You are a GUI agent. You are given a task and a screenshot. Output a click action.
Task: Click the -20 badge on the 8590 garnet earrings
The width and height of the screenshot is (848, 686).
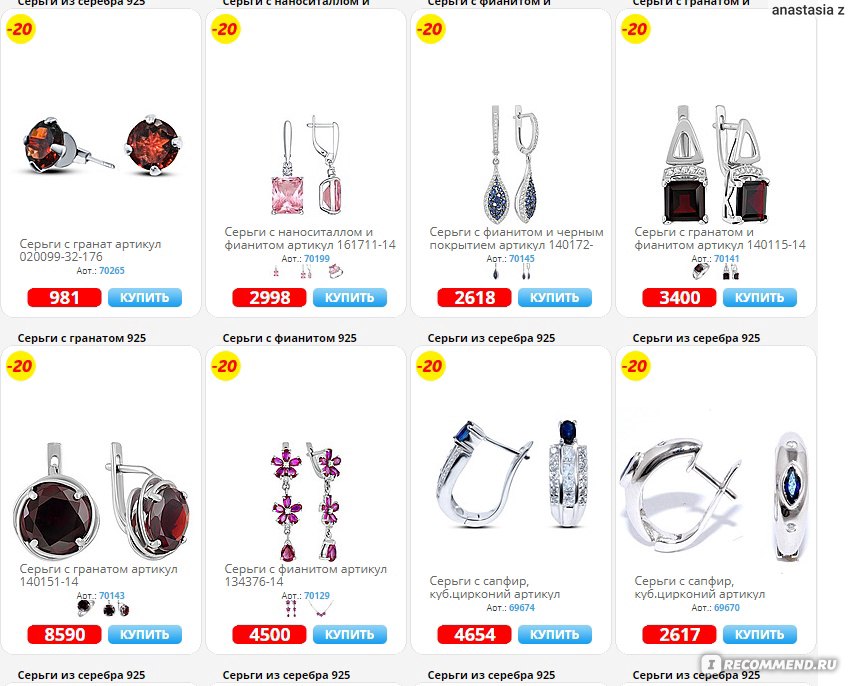(x=20, y=366)
